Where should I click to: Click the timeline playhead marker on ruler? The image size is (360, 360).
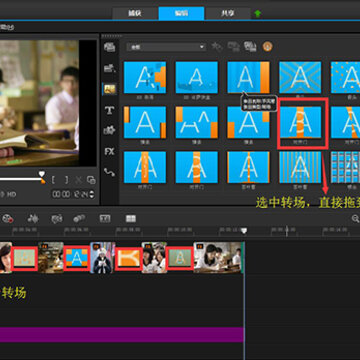244,231
